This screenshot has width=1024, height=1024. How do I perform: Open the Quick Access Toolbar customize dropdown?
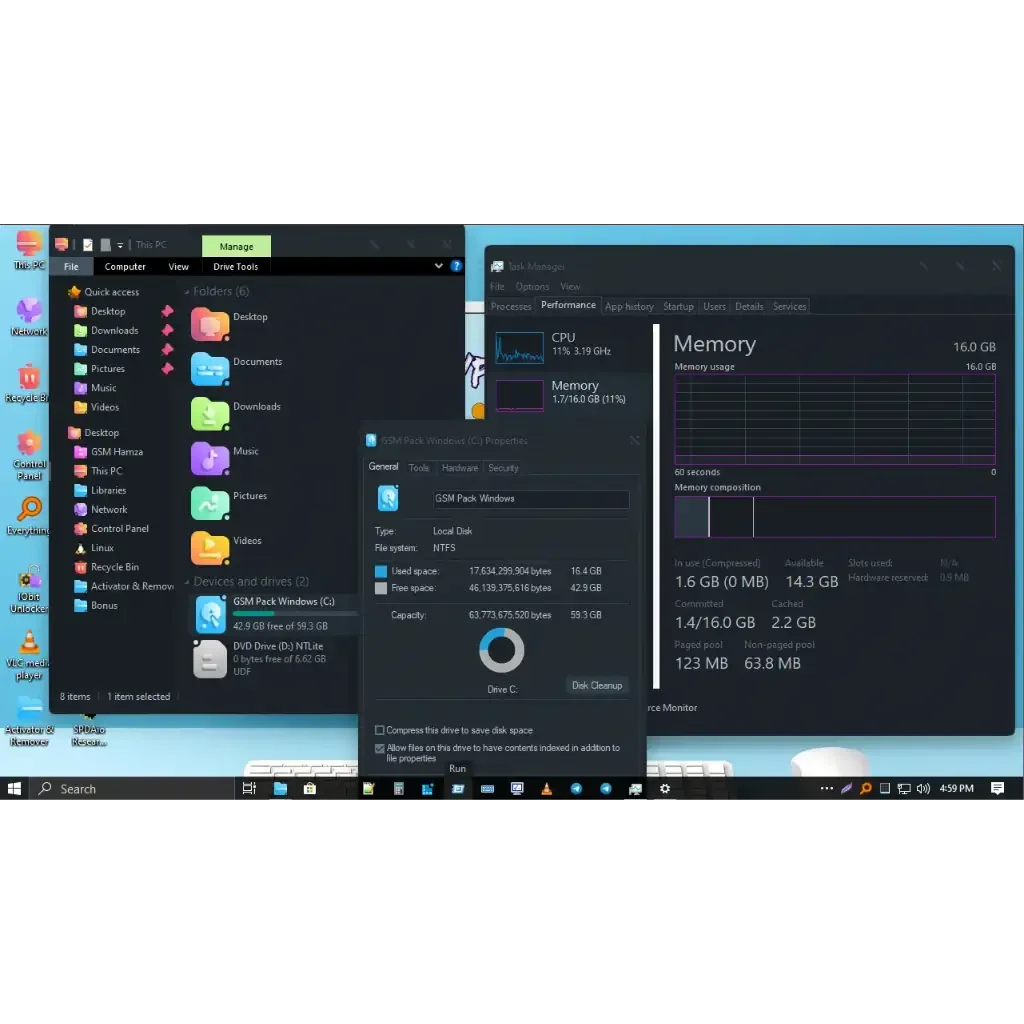(x=120, y=245)
